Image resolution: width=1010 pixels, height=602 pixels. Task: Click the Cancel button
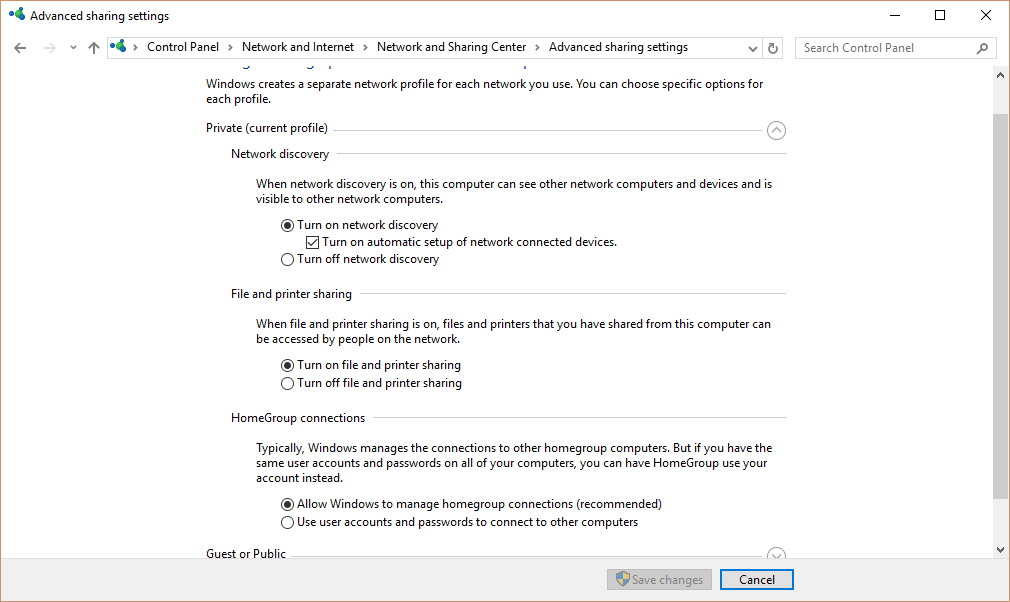click(x=757, y=579)
